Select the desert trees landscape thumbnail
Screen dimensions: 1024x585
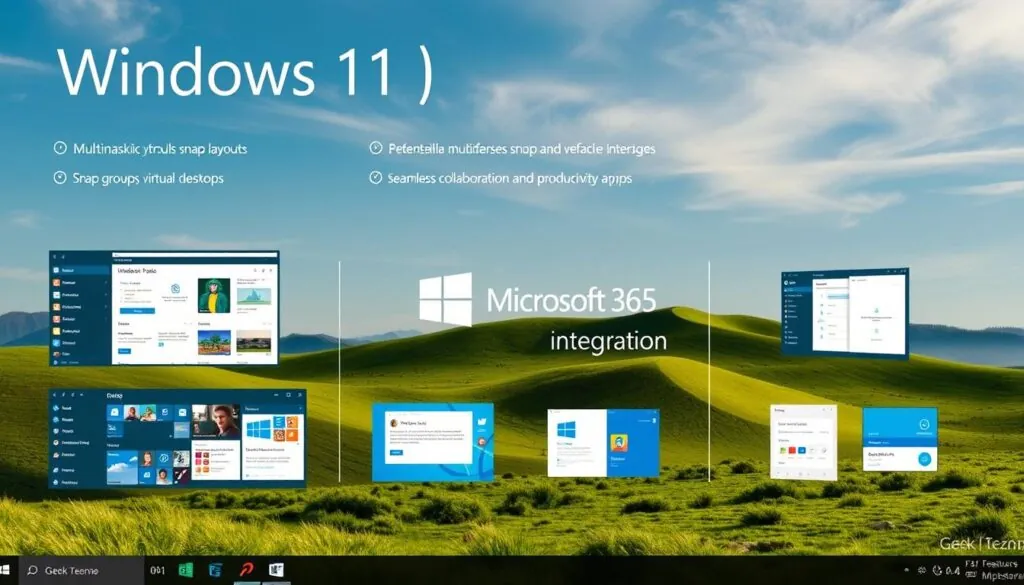coord(214,342)
